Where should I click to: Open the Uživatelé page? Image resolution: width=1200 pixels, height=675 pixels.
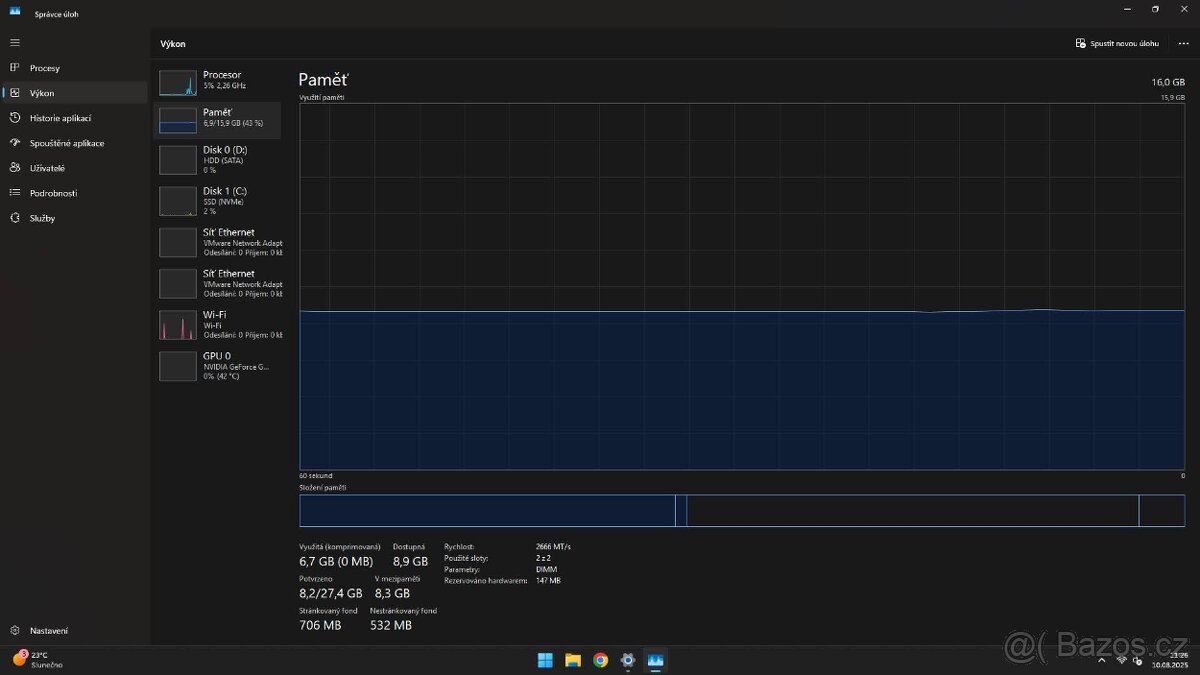(x=47, y=168)
